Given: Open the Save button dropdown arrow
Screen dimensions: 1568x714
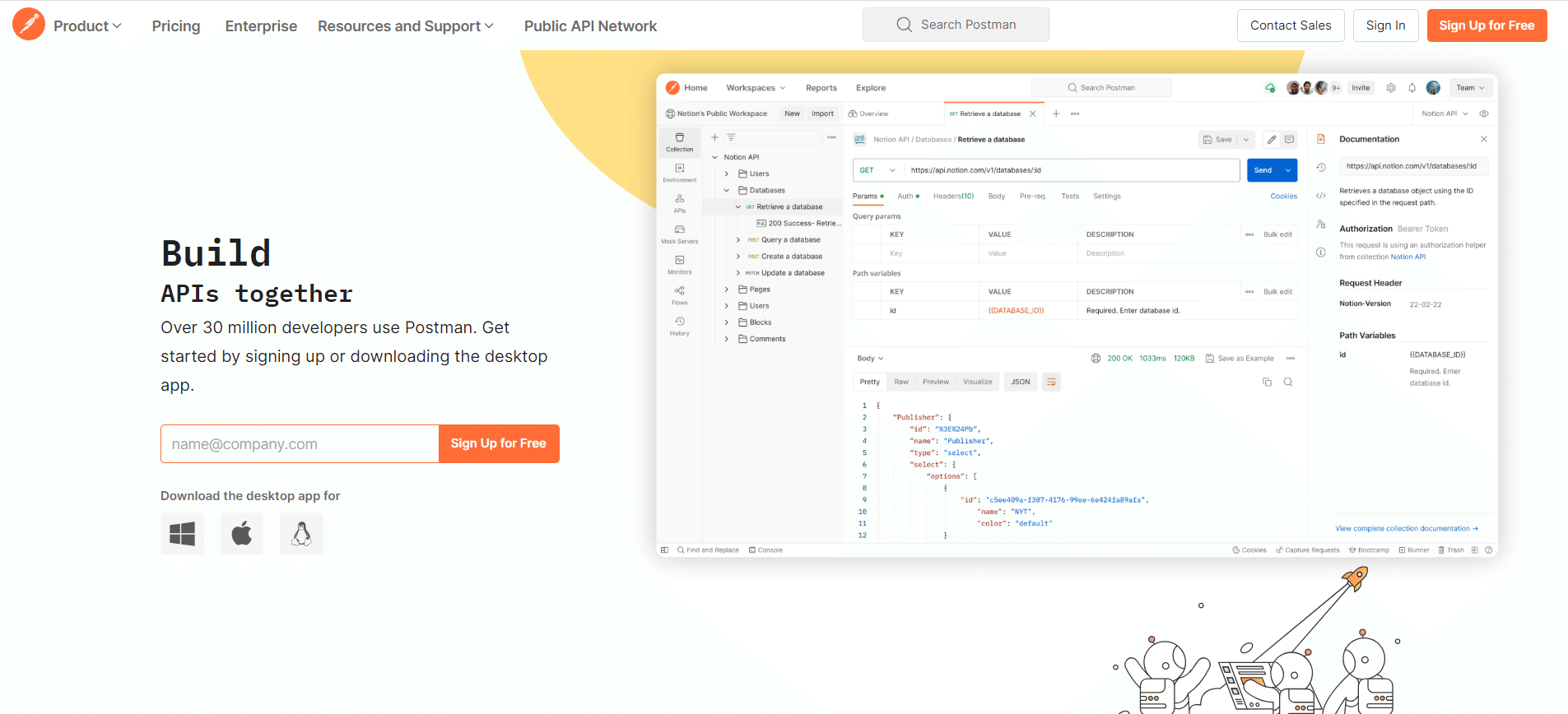Looking at the screenshot, I should (x=1246, y=139).
